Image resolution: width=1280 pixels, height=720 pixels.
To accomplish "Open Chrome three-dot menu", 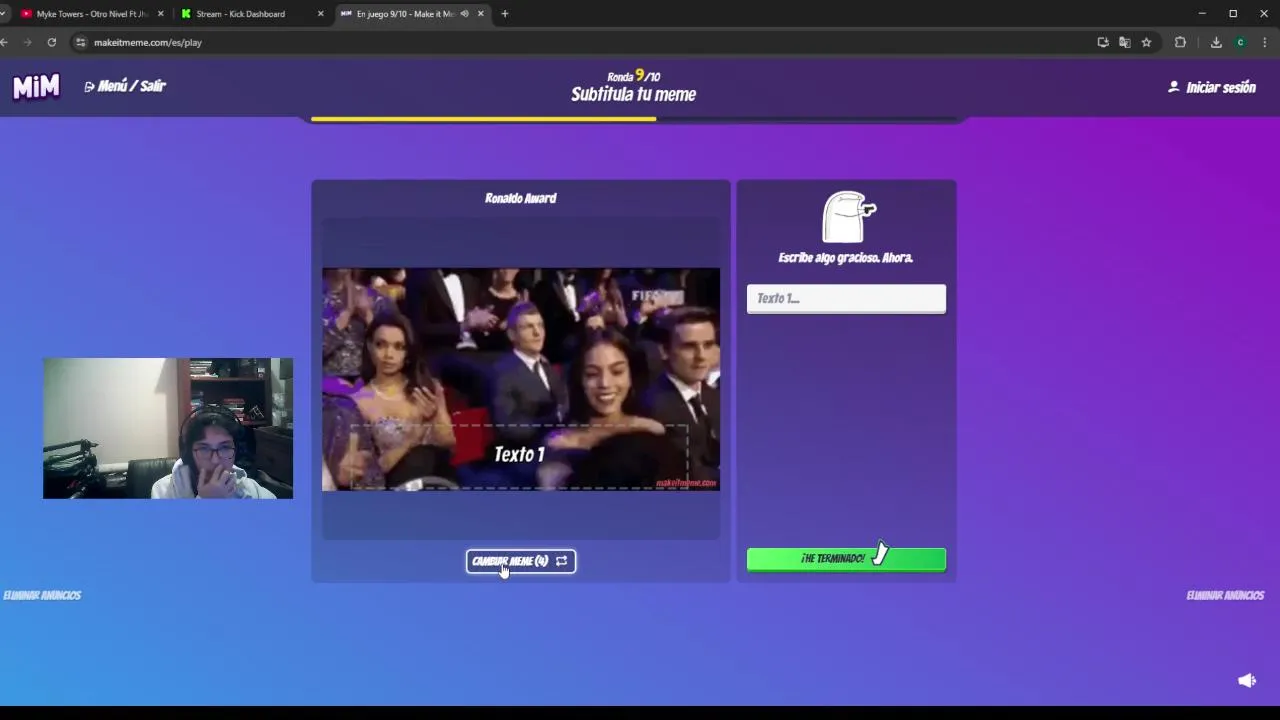I will coord(1265,42).
